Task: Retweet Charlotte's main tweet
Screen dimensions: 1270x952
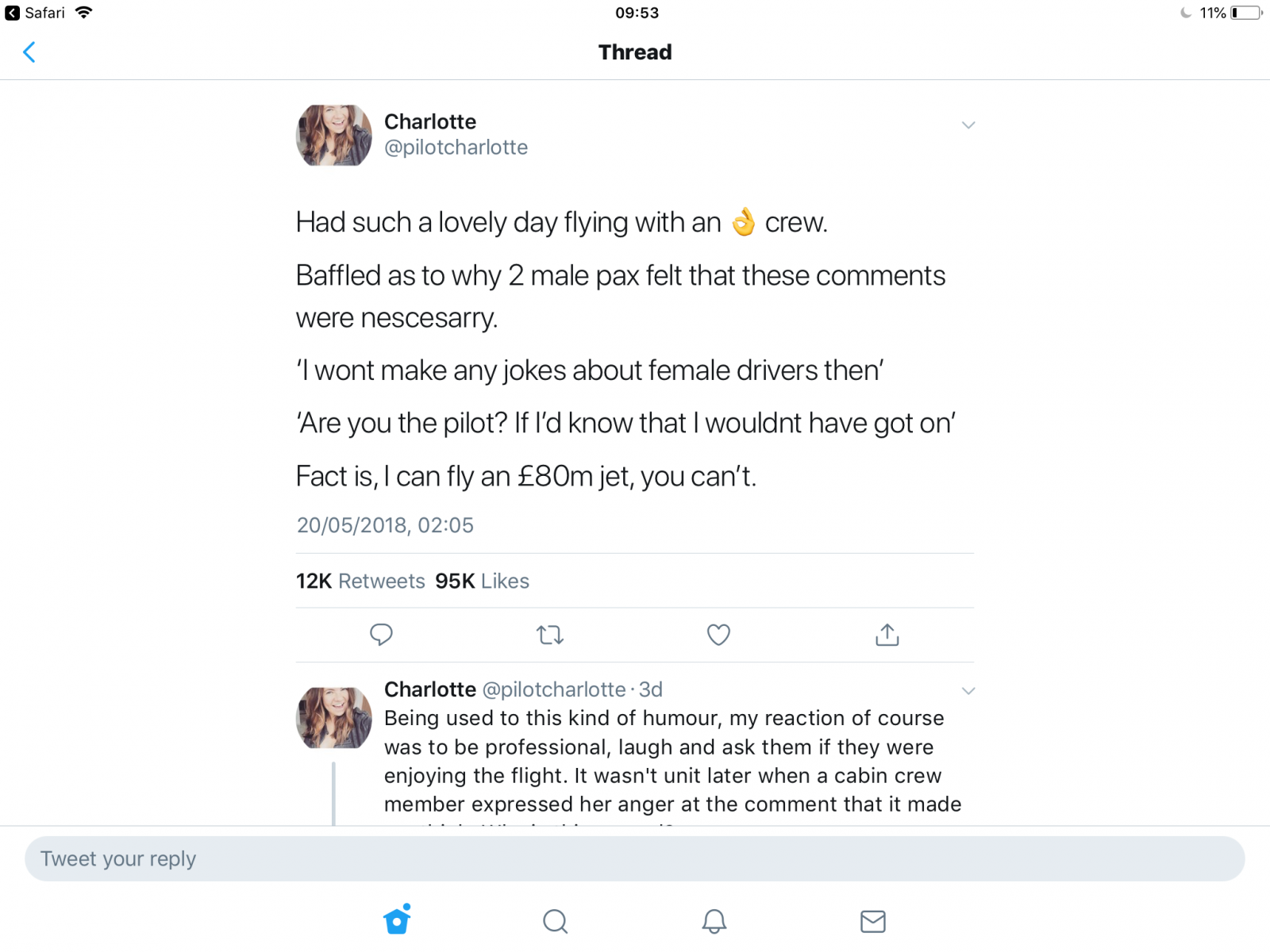Action: pos(549,635)
